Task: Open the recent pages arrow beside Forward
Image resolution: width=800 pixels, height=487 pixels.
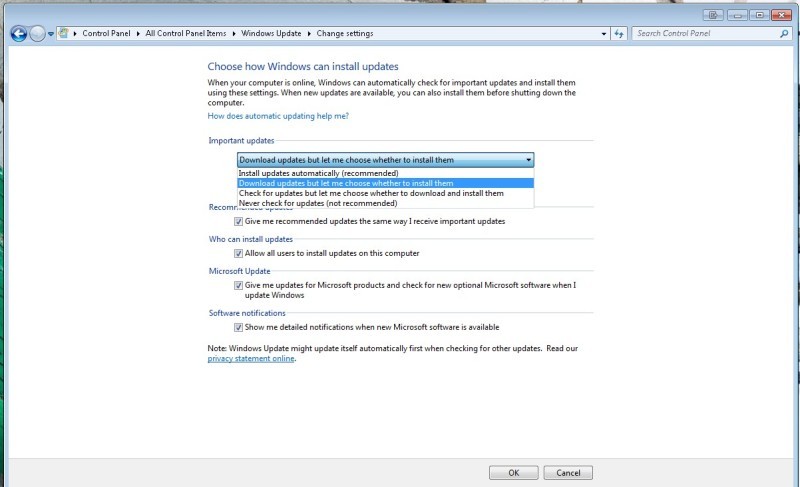Action: coord(51,34)
